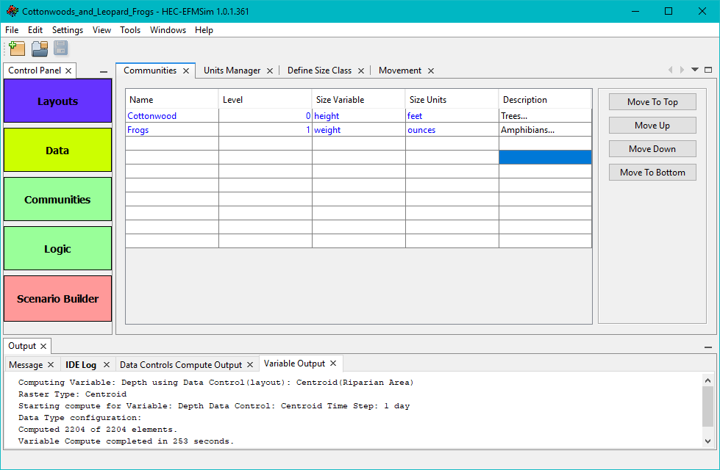Open the Tools menu
Screen dimensions: 720x470
point(130,30)
